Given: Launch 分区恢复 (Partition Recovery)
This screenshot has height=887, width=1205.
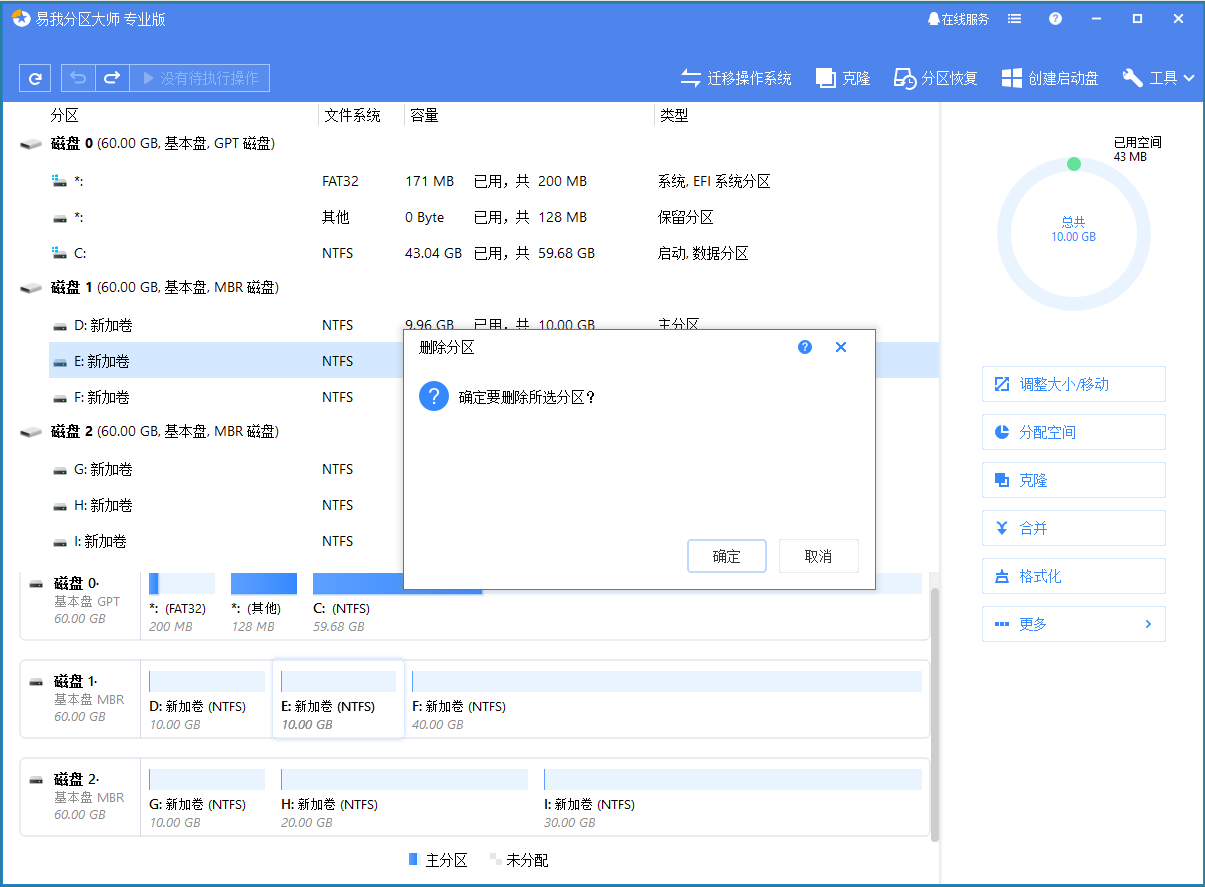Looking at the screenshot, I should 934,77.
